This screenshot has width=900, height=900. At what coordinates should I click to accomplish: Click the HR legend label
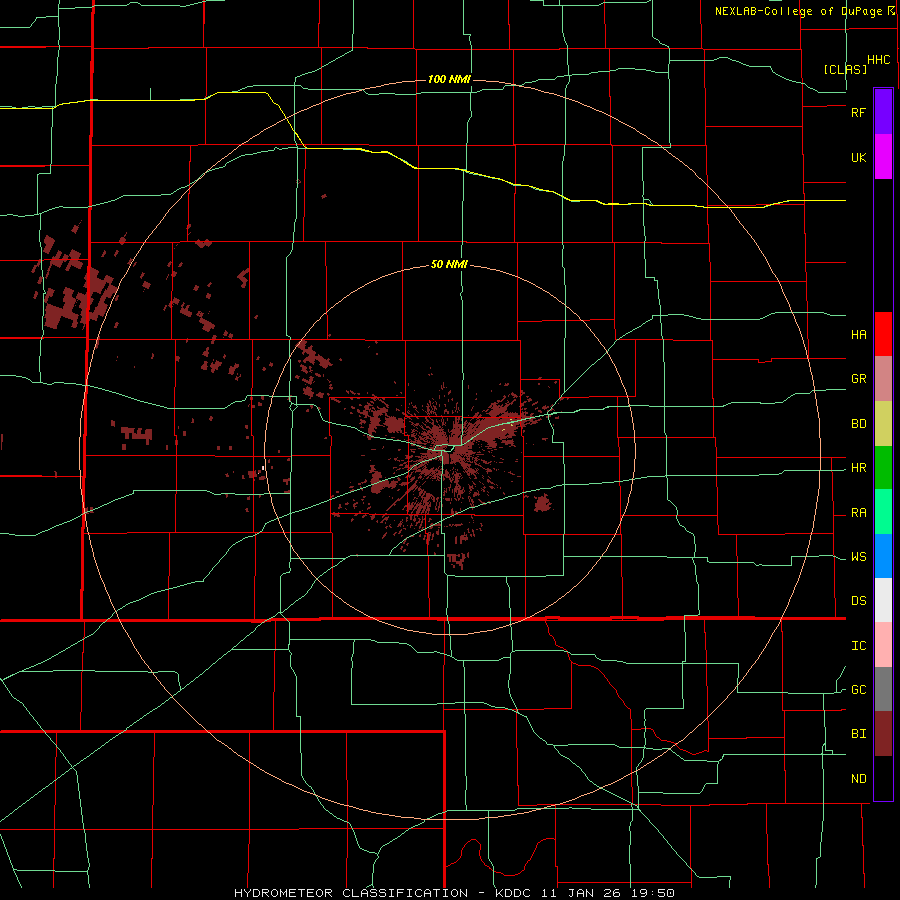pyautogui.click(x=858, y=468)
